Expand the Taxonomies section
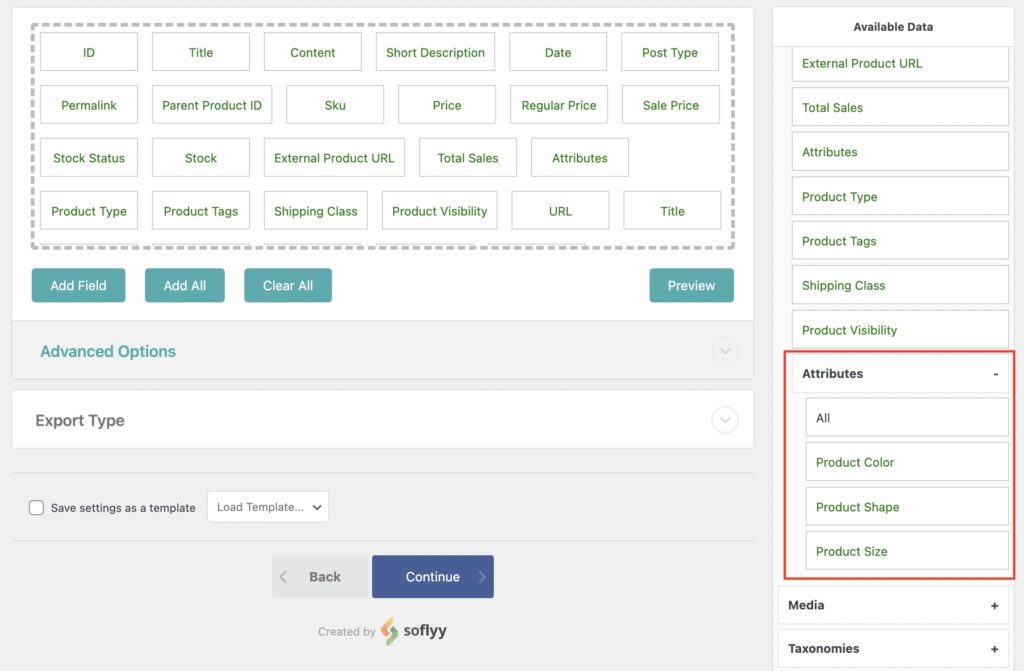This screenshot has width=1024, height=671. [x=993, y=648]
